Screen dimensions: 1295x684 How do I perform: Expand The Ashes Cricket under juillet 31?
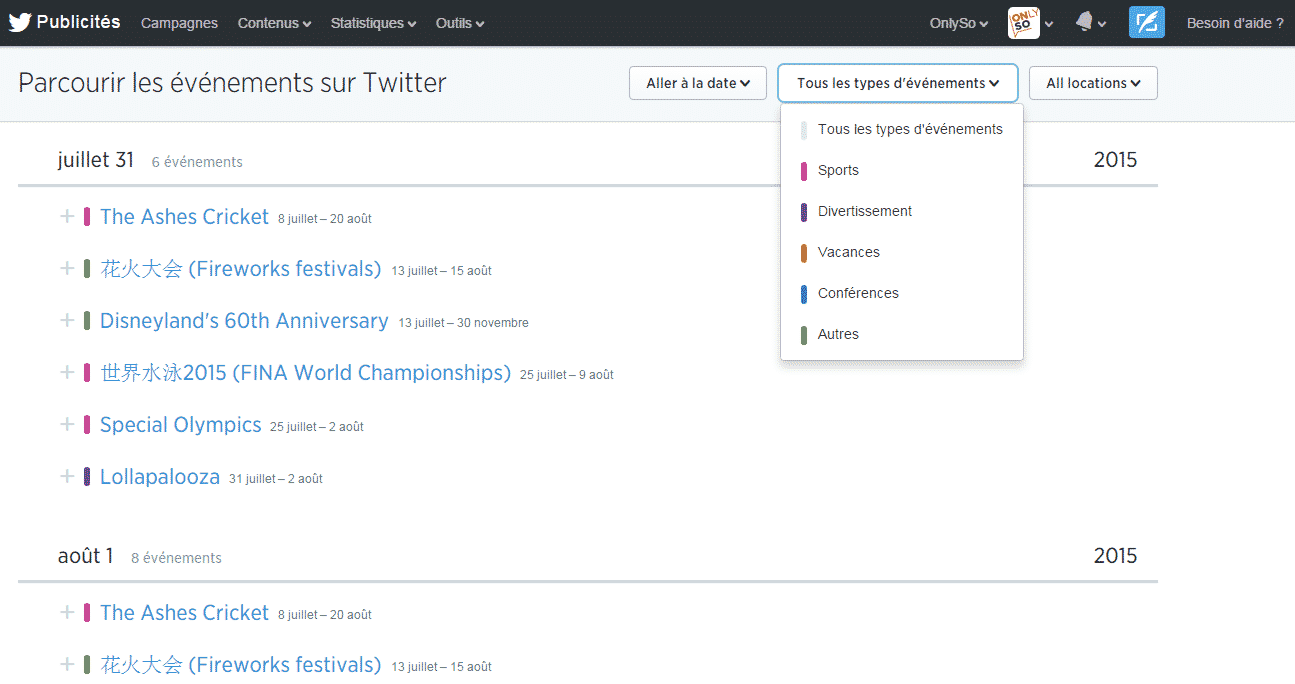[x=67, y=216]
